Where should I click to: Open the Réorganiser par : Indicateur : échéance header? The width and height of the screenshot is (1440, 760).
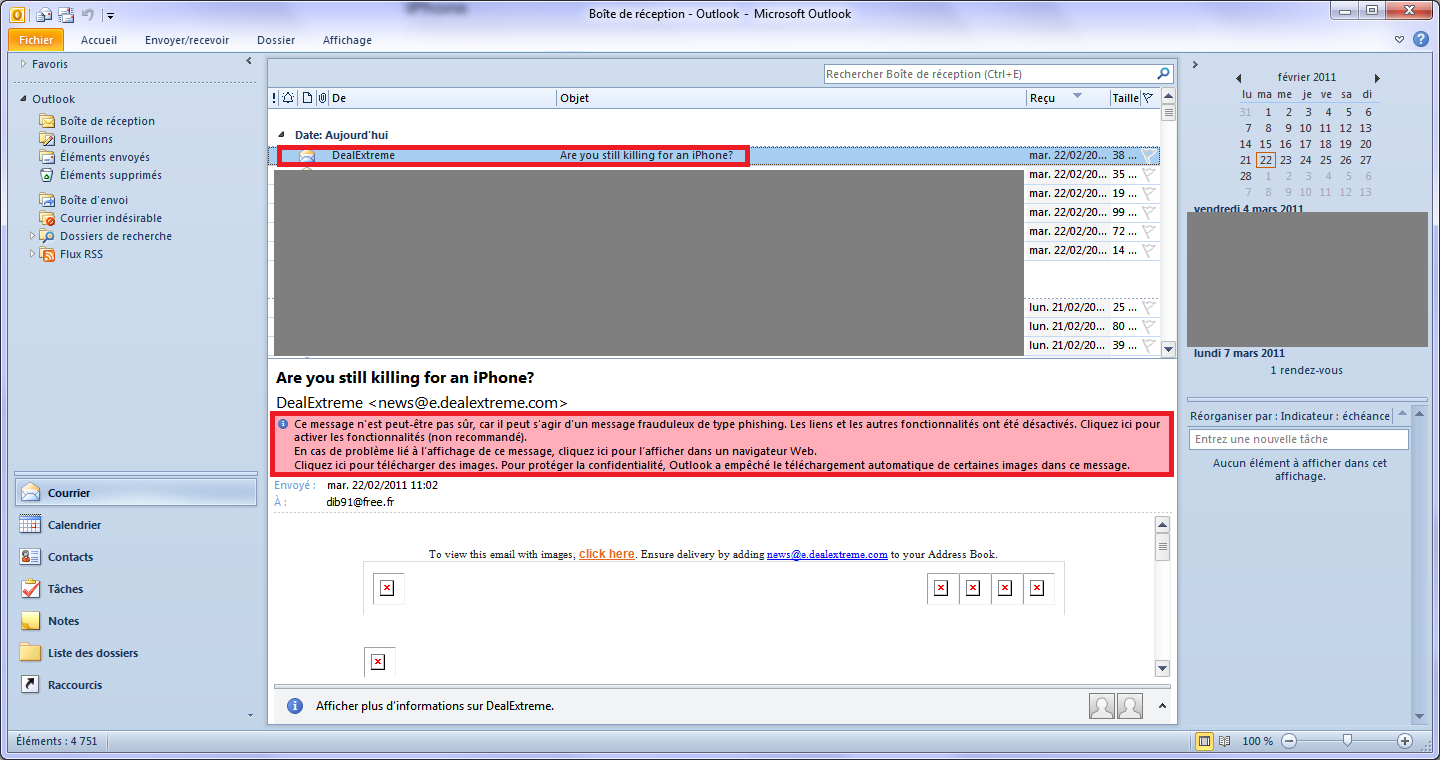point(1290,416)
